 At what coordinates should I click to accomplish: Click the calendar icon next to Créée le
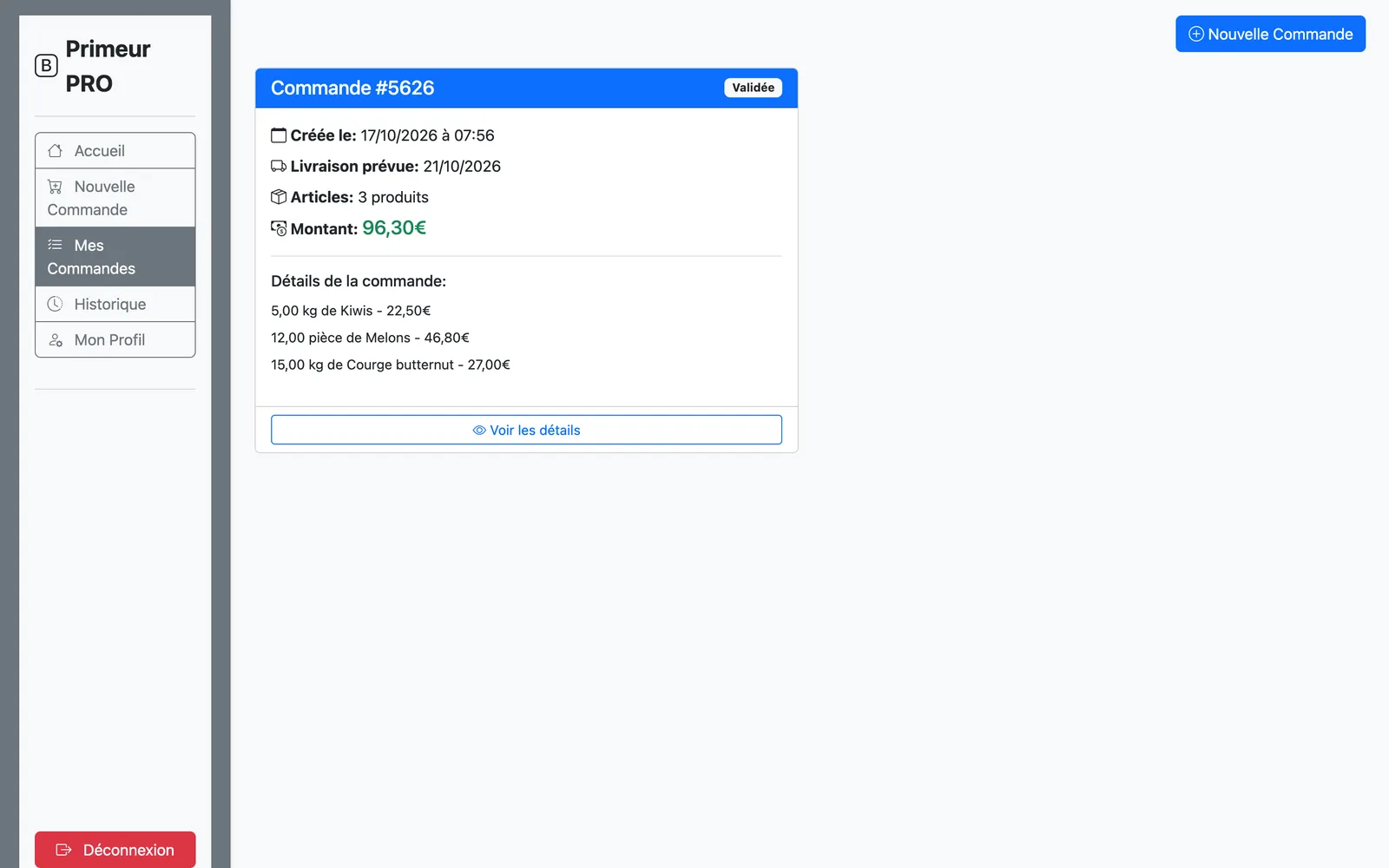click(279, 135)
